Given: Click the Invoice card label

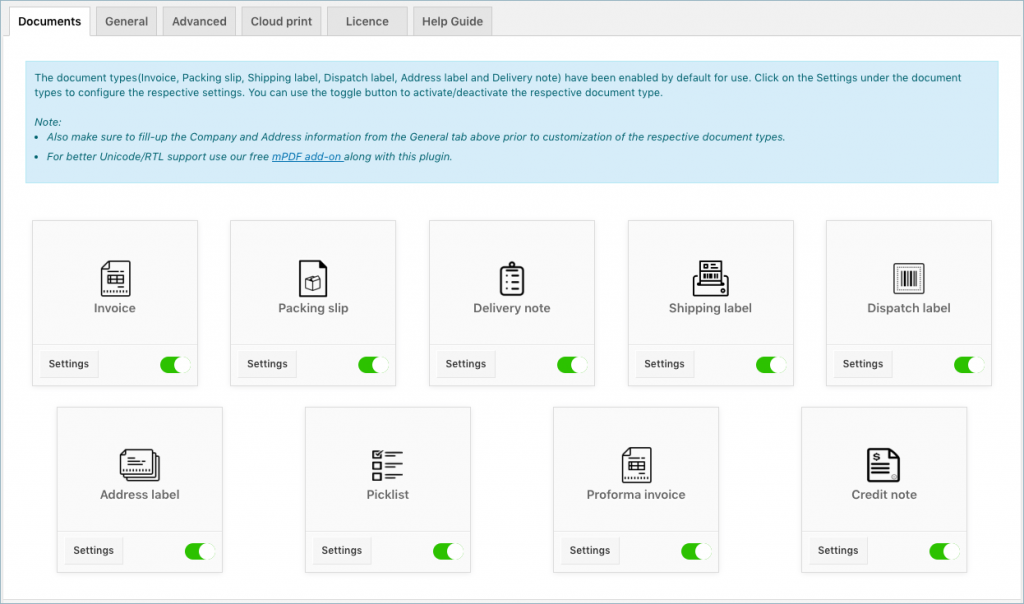Looking at the screenshot, I should [x=115, y=308].
